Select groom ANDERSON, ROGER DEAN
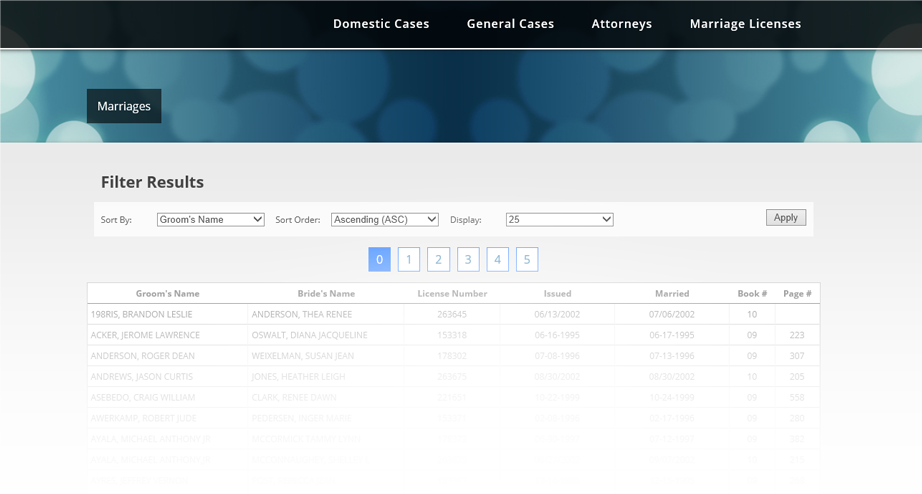Image resolution: width=922 pixels, height=494 pixels. (143, 356)
